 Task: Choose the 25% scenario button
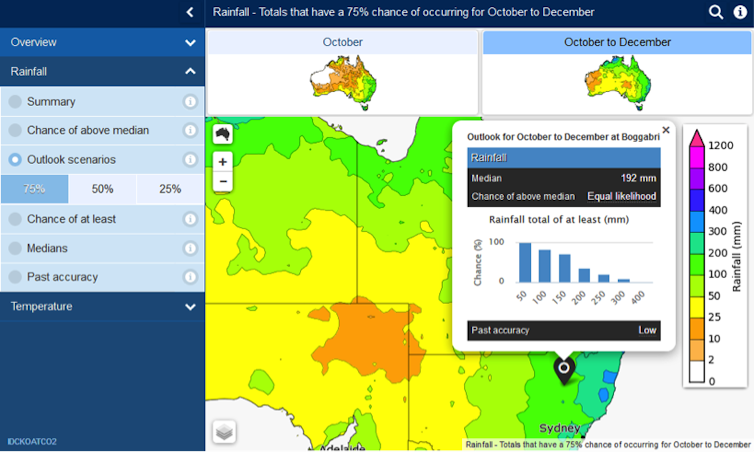point(170,189)
